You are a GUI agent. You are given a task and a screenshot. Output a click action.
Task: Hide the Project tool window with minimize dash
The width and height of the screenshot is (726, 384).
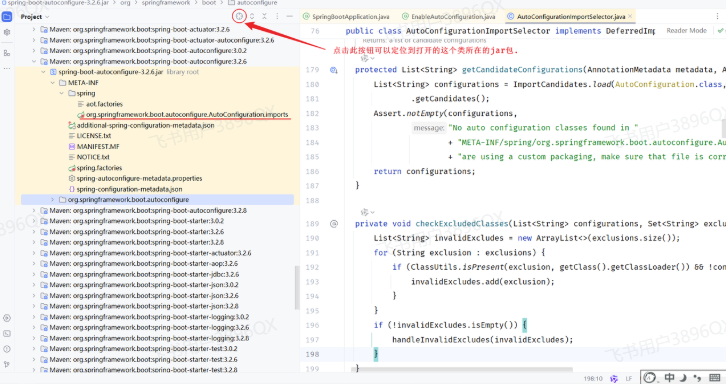point(289,16)
